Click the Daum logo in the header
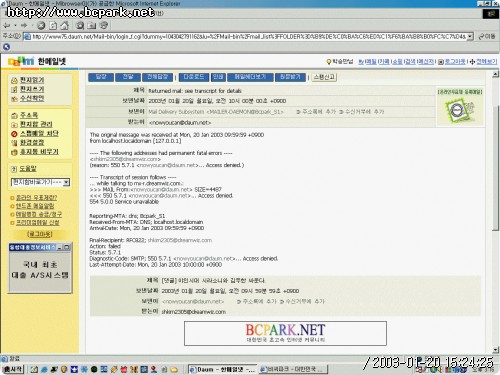This screenshot has height=375, width=500. tap(21, 61)
